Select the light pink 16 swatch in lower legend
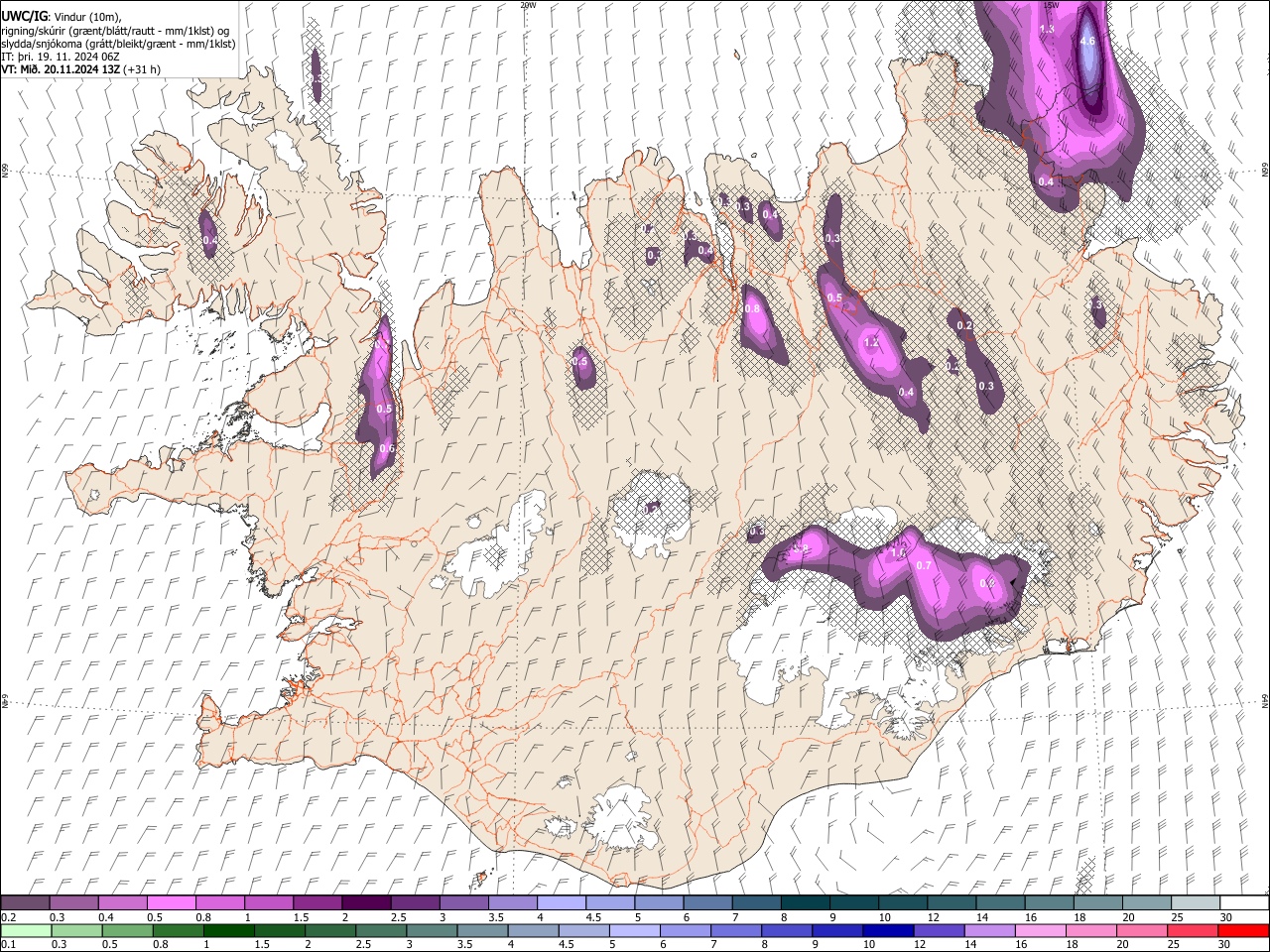The image size is (1270, 952). [1041, 930]
